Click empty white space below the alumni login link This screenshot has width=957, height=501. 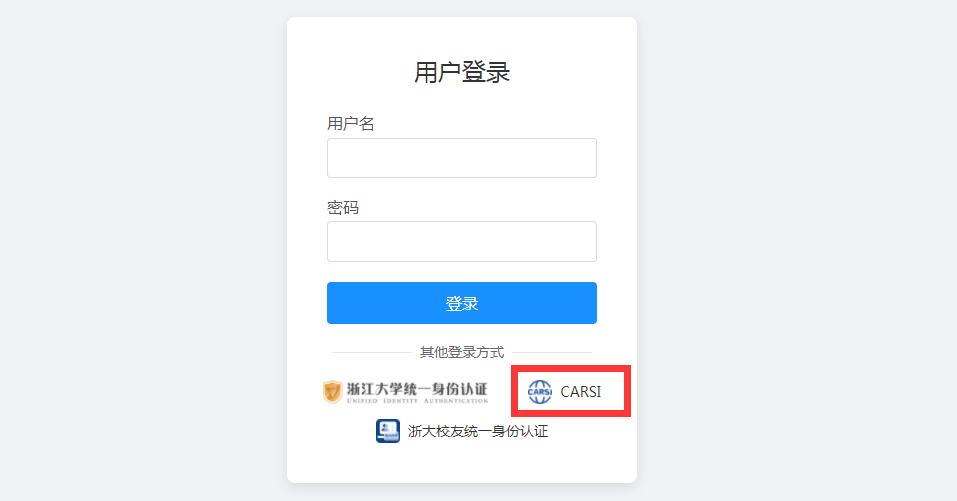pyautogui.click(x=462, y=464)
